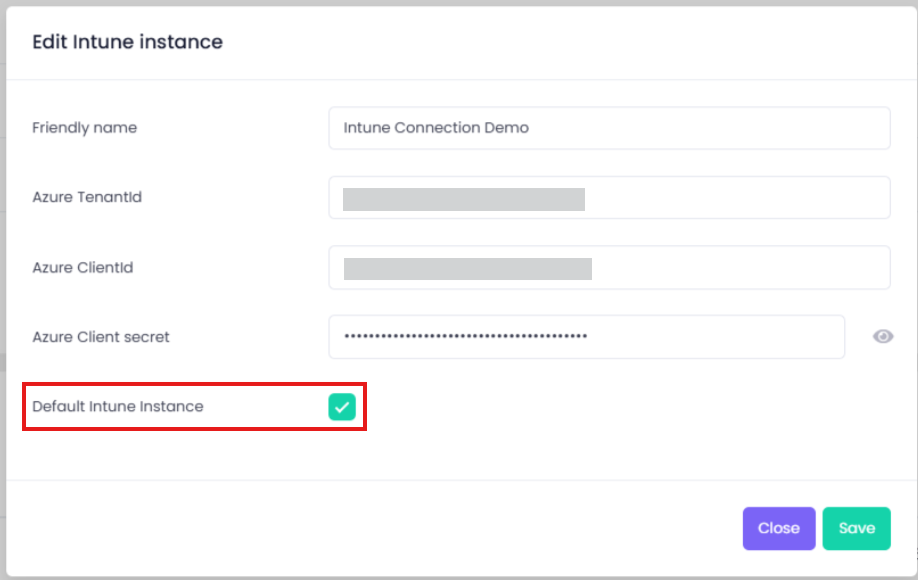This screenshot has height=580, width=918.
Task: Click the "Azure ClientId" label
Action: (83, 268)
